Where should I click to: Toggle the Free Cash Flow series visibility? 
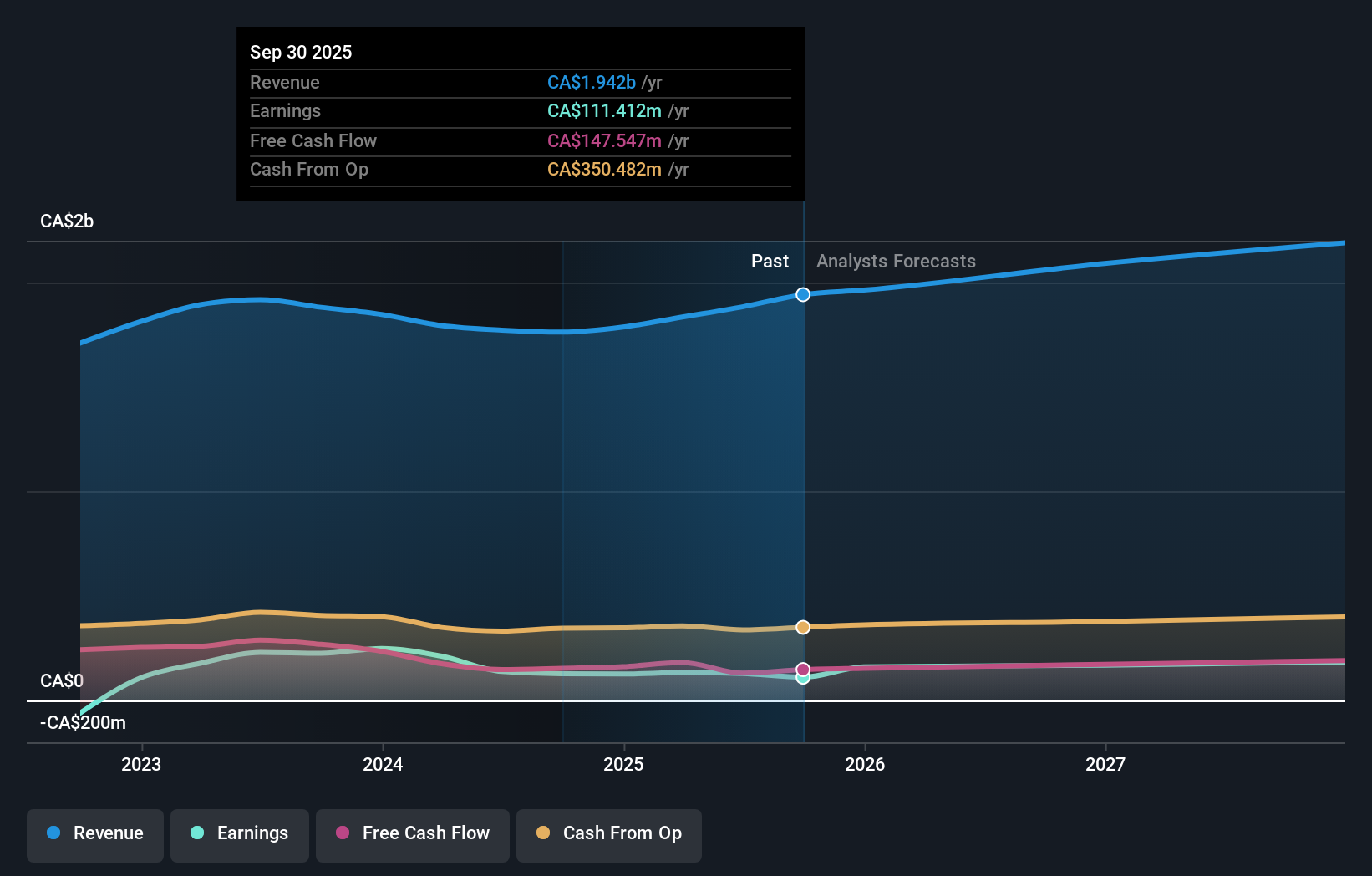click(413, 833)
